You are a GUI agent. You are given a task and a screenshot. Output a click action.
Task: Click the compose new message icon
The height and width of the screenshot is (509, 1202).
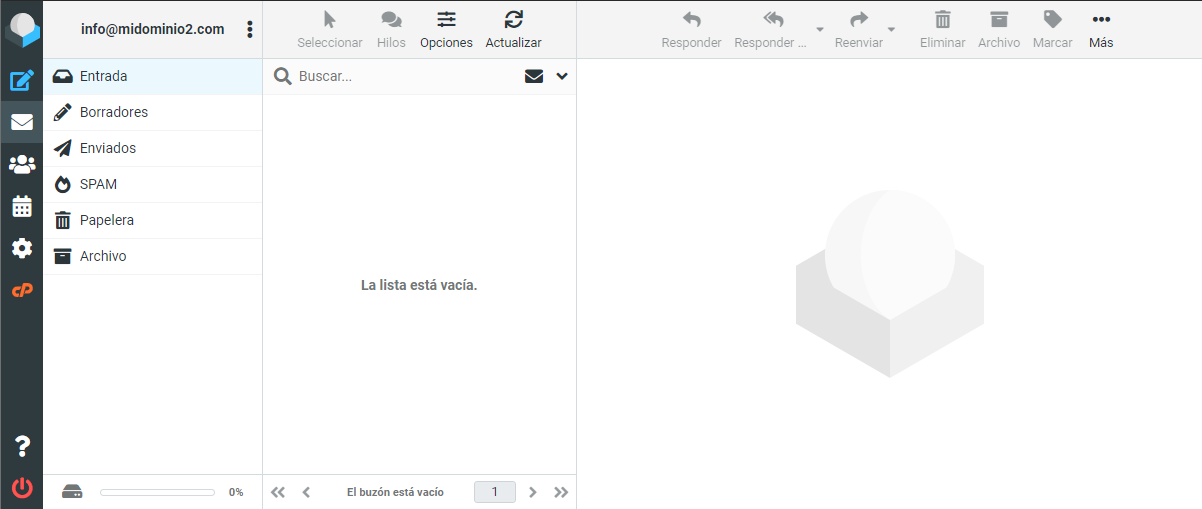21,81
